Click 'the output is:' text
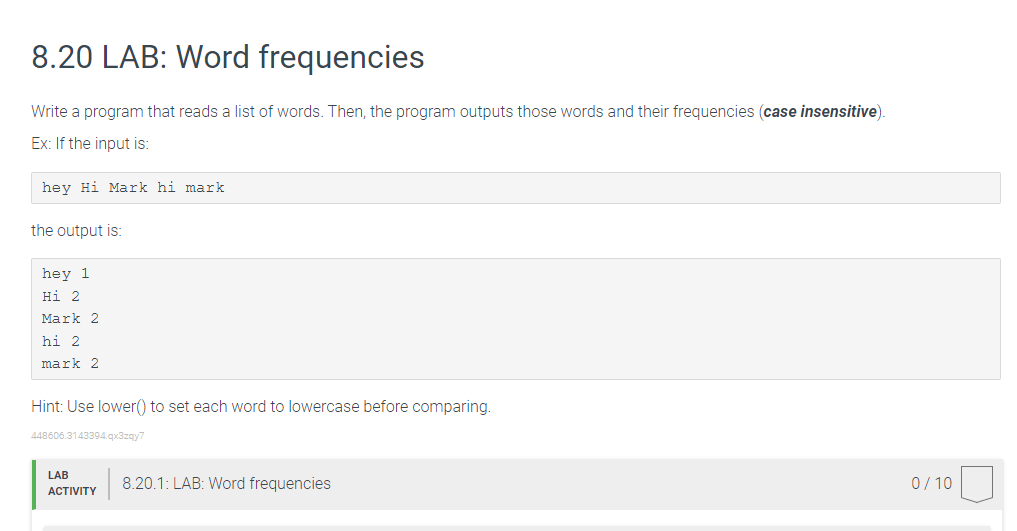The width and height of the screenshot is (1017, 531). (x=77, y=231)
